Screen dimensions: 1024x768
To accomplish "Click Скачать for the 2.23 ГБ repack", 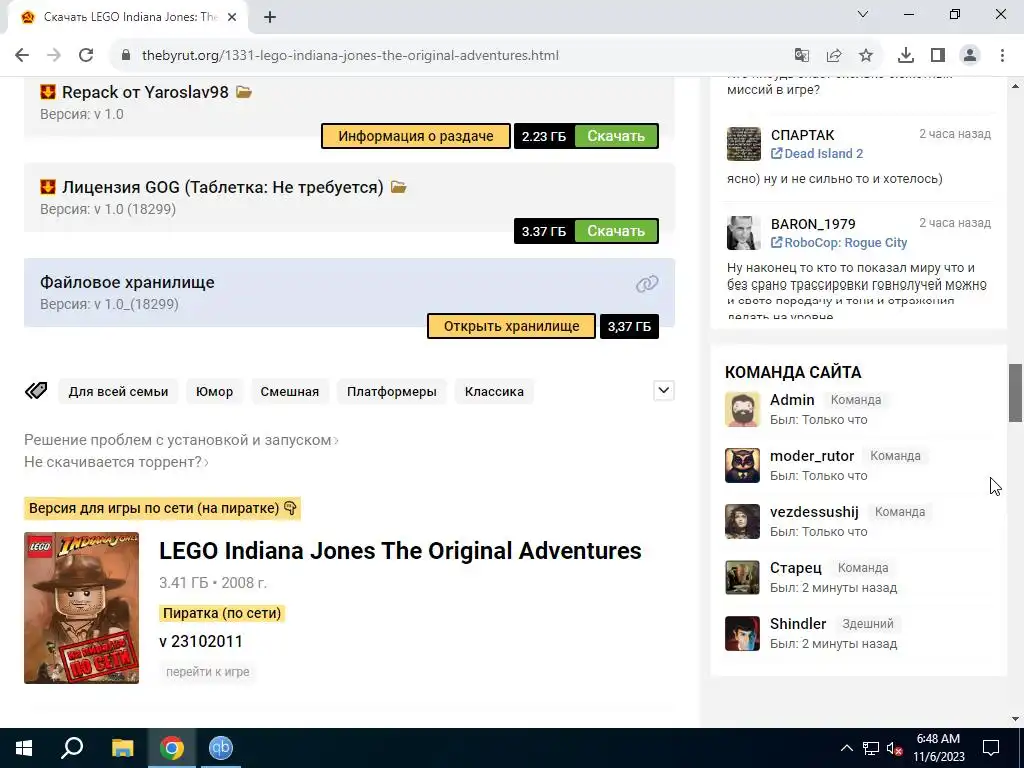I will pyautogui.click(x=616, y=136).
